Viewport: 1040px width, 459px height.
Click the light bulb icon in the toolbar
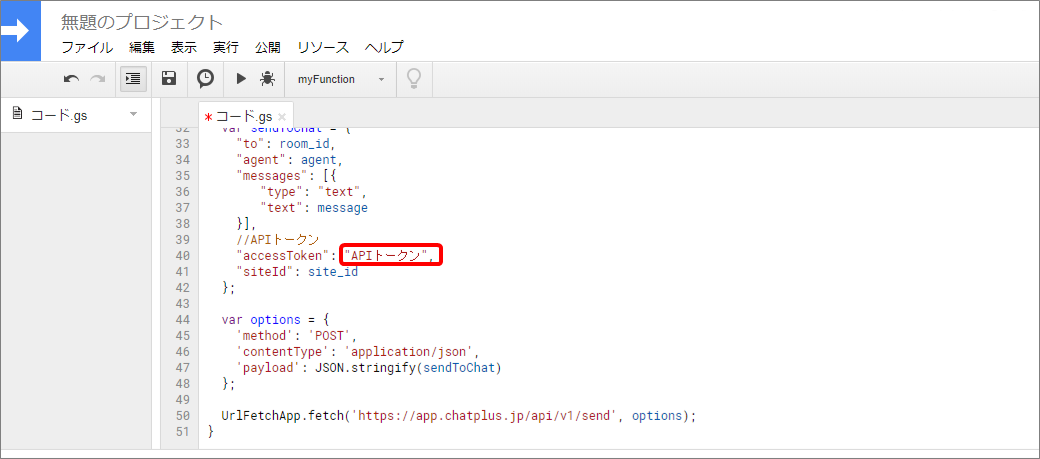click(x=414, y=78)
